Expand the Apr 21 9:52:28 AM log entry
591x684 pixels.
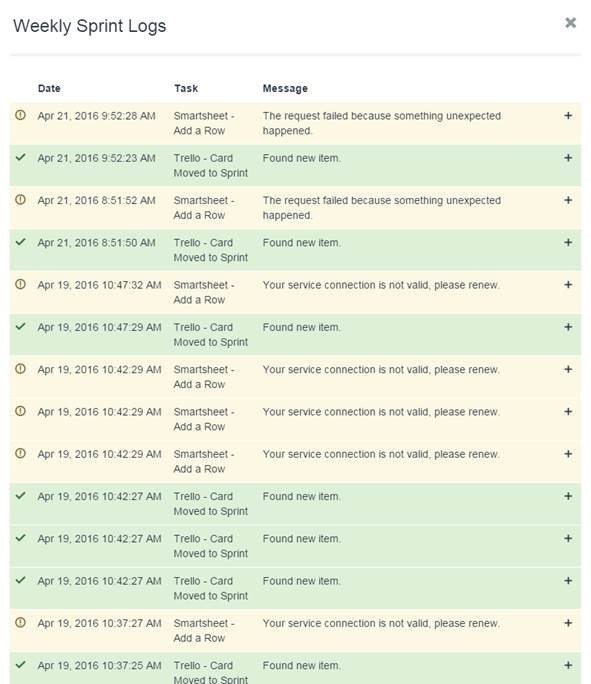tap(568, 116)
